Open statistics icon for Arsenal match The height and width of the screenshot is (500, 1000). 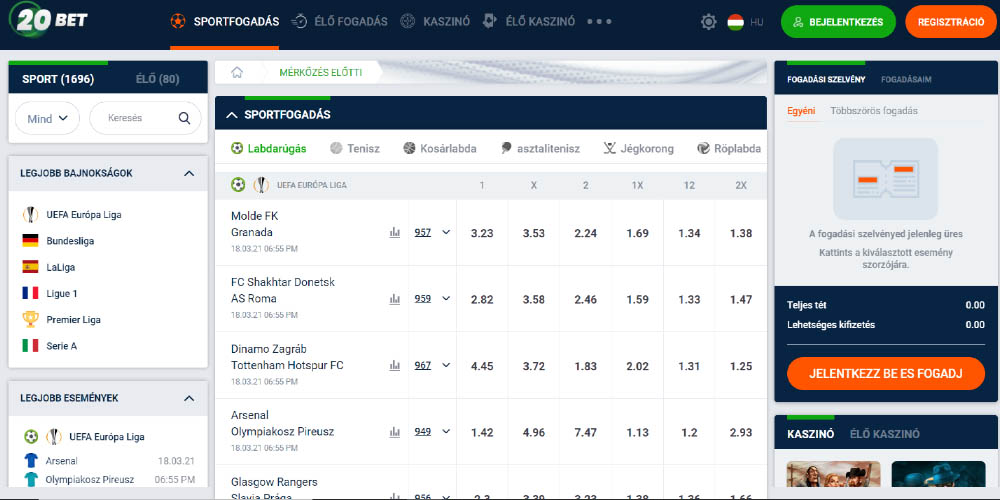[x=395, y=432]
